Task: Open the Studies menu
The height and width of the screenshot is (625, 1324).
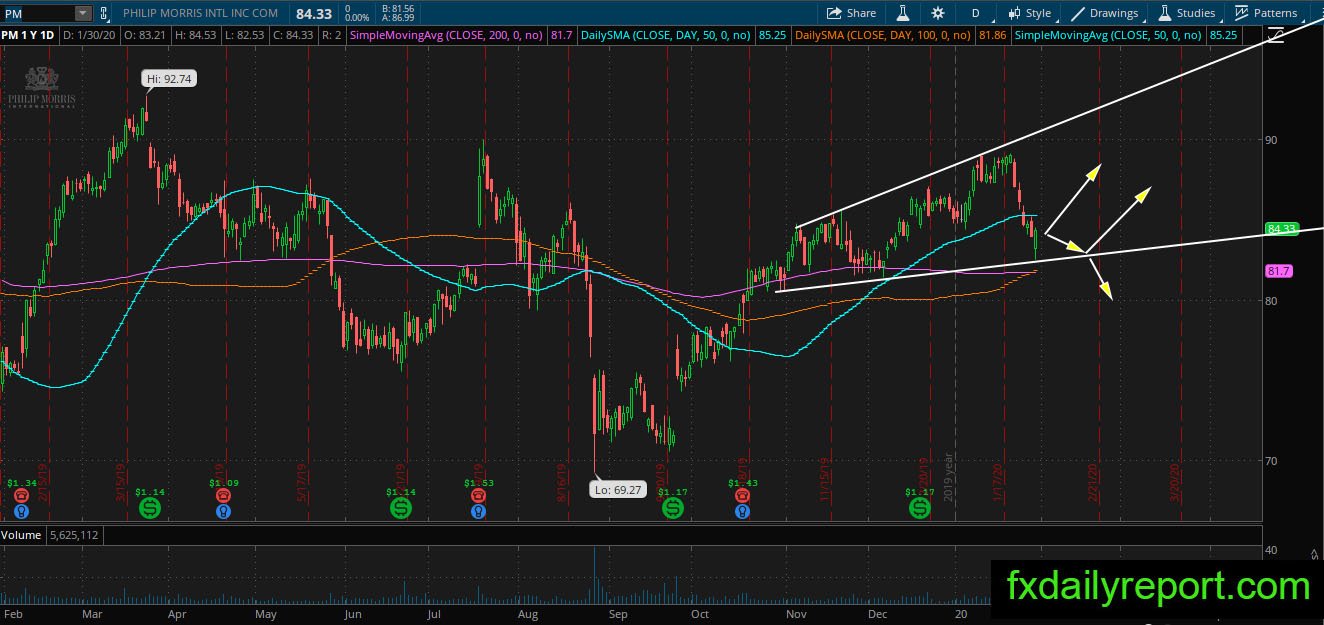Action: click(1187, 13)
